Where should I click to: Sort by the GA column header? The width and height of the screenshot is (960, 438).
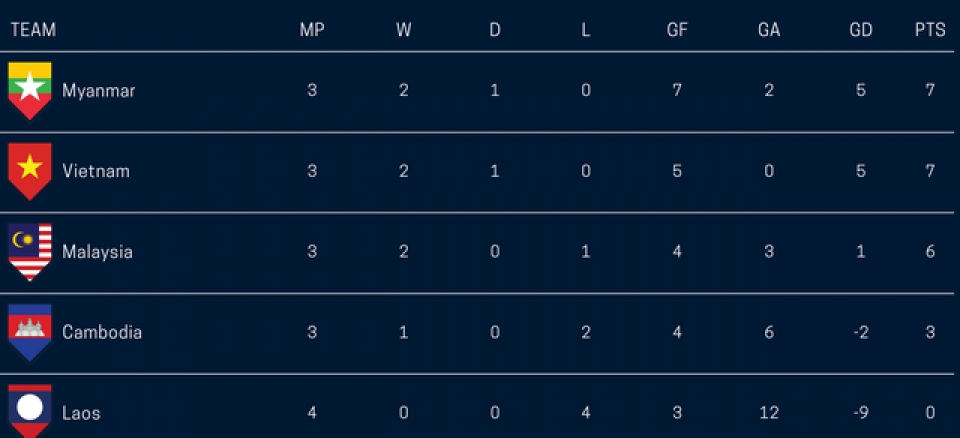[x=769, y=30]
